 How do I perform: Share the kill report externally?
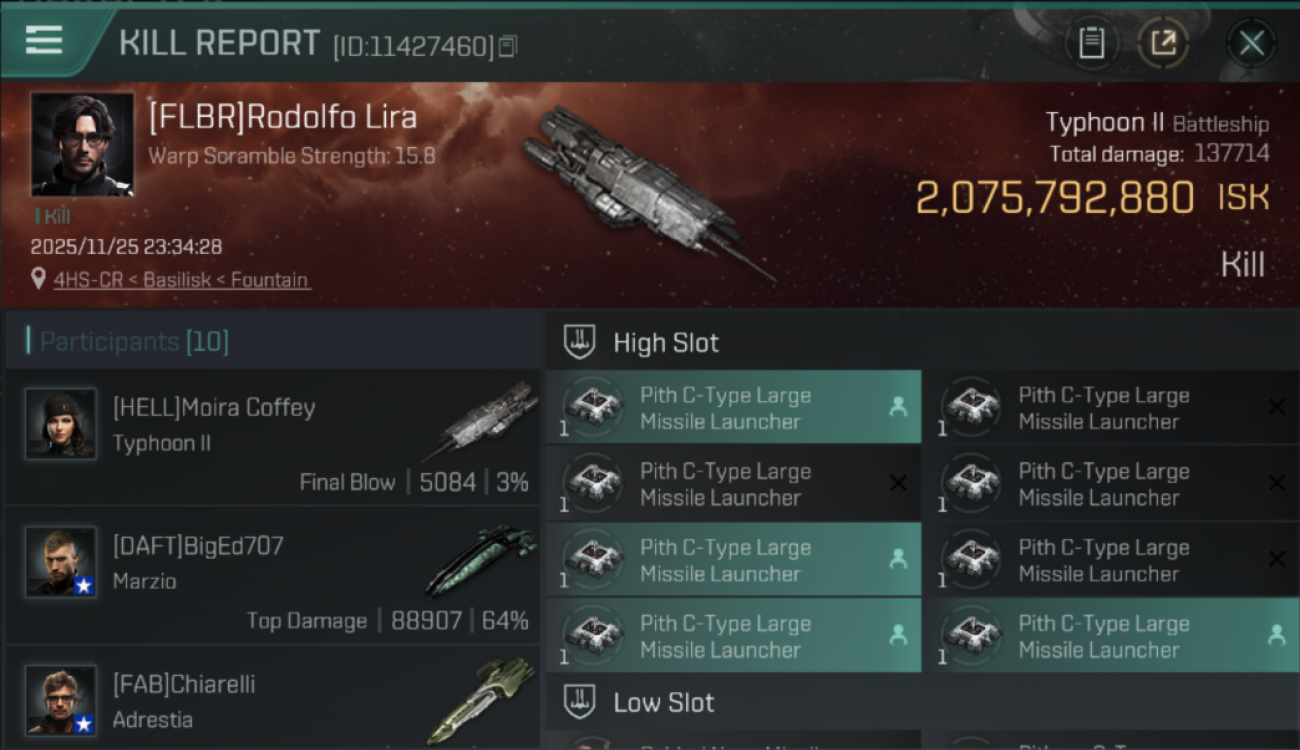click(1163, 43)
